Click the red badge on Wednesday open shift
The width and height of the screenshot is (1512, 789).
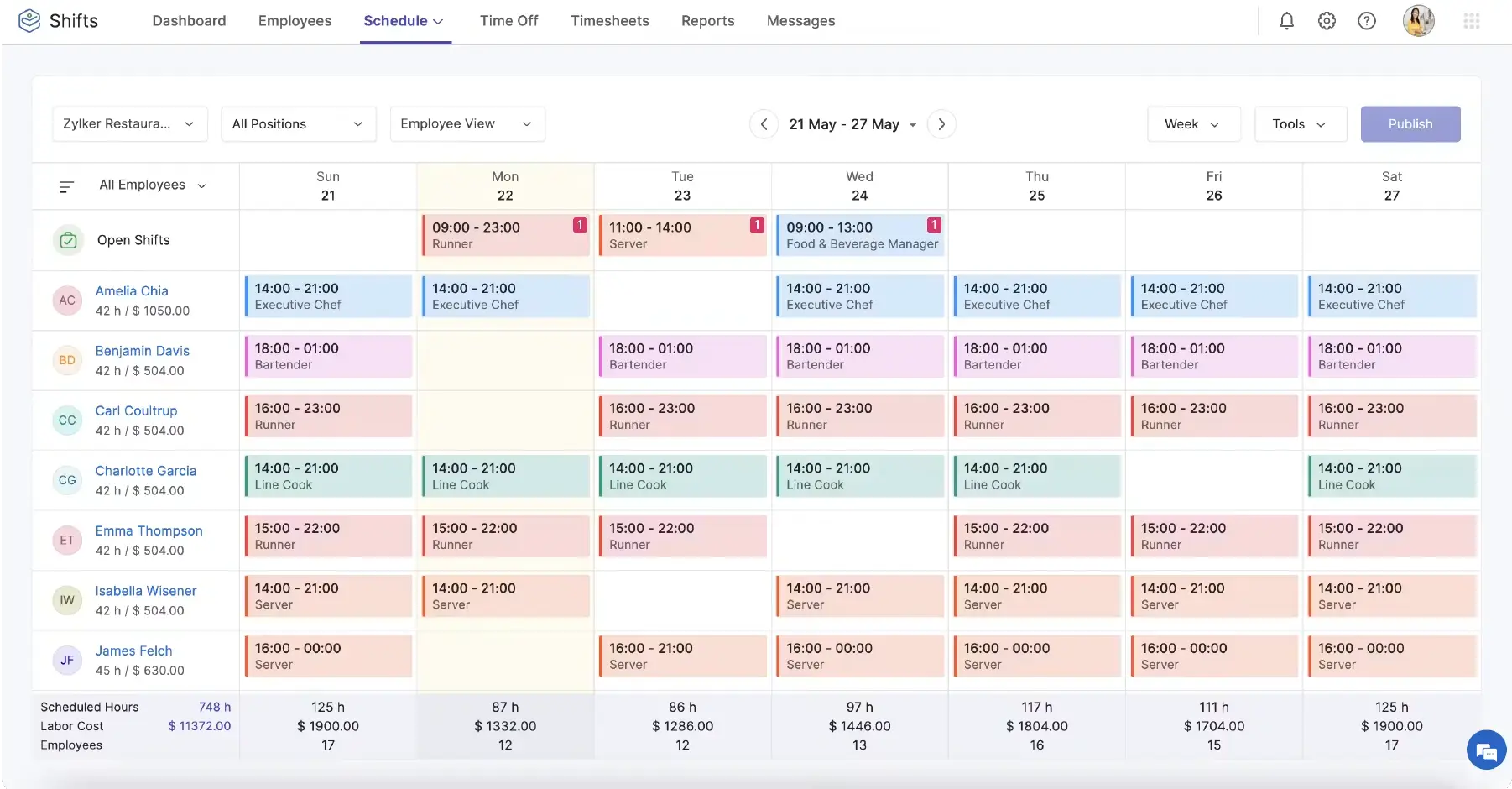(x=934, y=225)
